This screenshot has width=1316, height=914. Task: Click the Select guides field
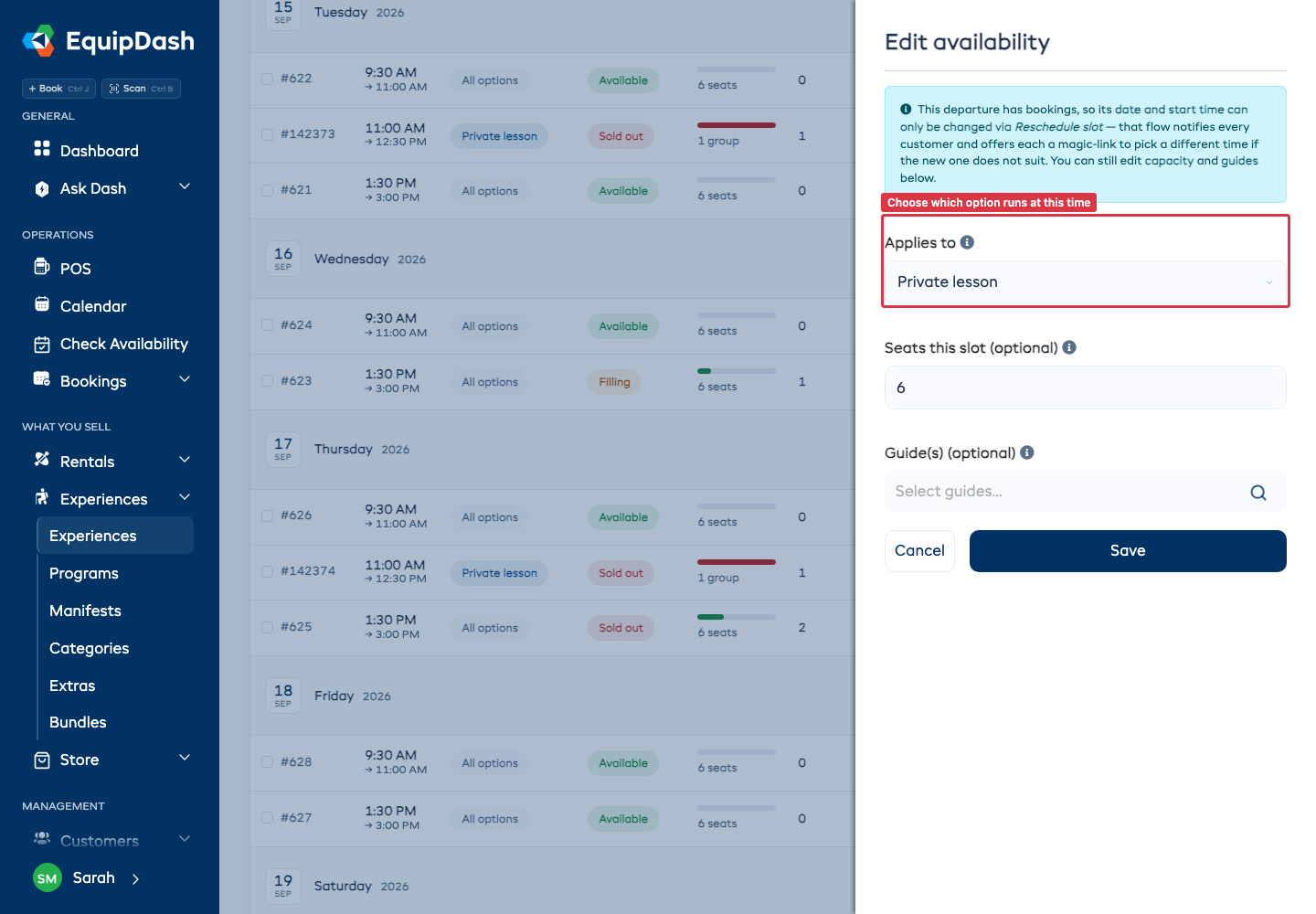1085,492
